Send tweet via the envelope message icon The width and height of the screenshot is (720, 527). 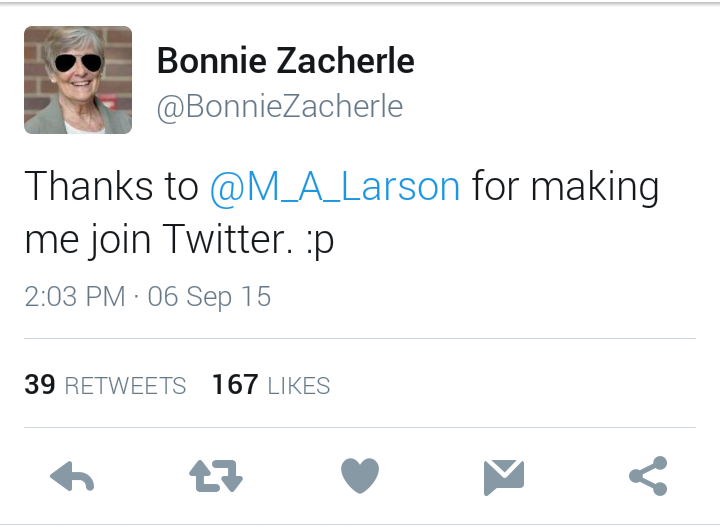[504, 477]
